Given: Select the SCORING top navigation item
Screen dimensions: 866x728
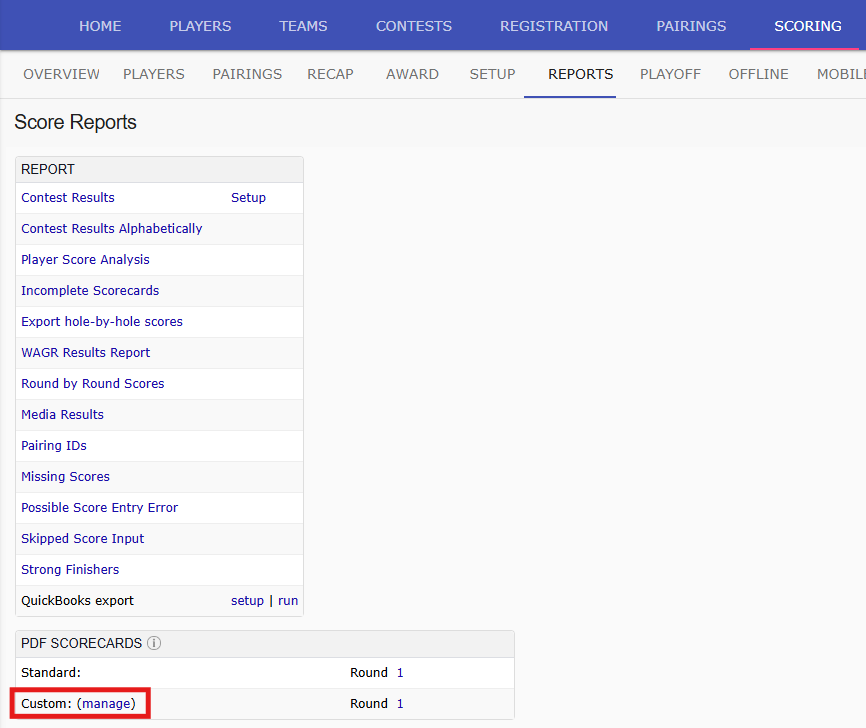Looking at the screenshot, I should tap(807, 26).
